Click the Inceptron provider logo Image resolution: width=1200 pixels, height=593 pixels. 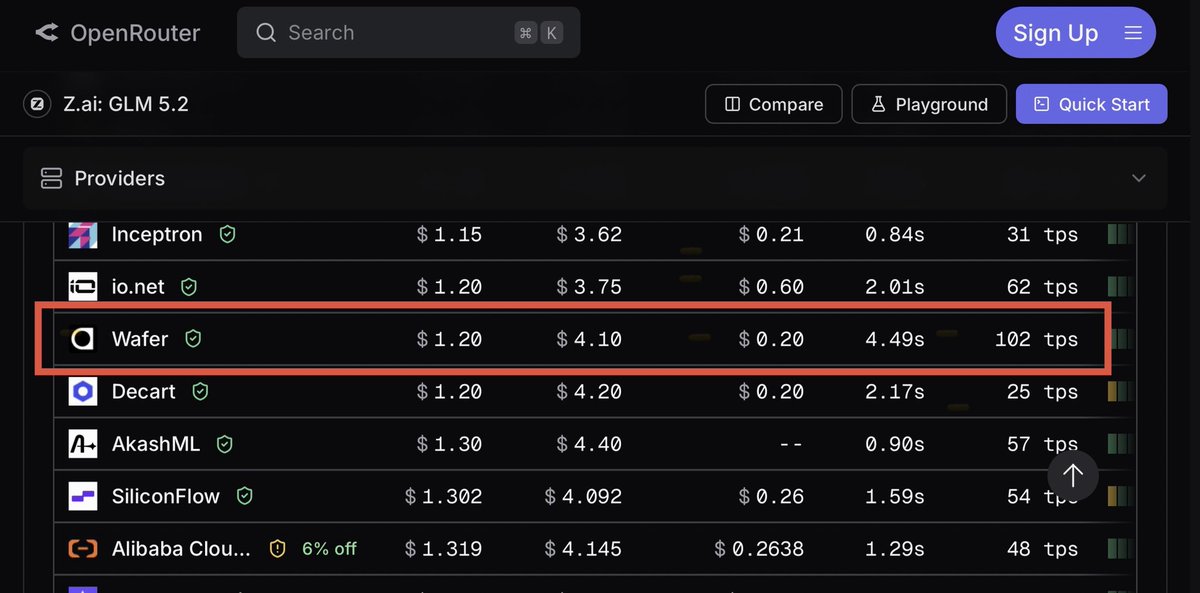[83, 235]
